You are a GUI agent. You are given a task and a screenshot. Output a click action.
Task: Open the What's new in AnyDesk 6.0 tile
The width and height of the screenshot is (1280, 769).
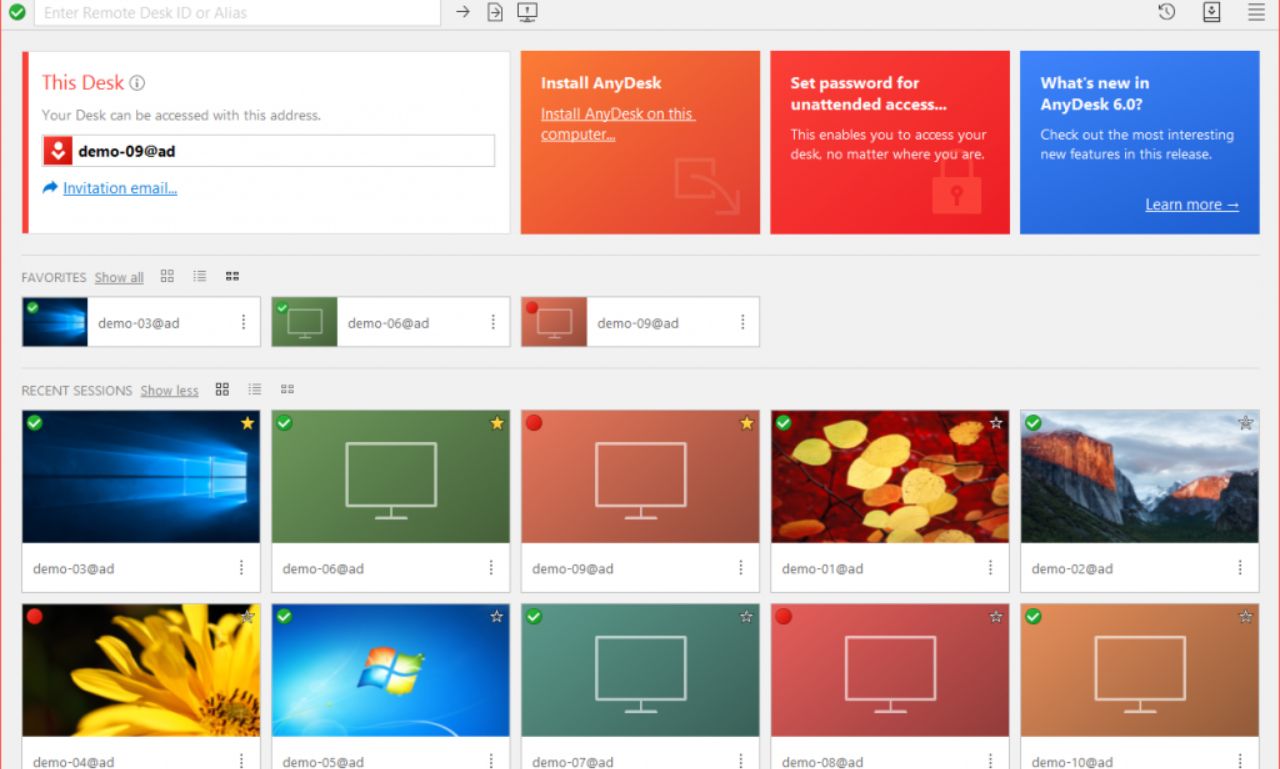click(x=1139, y=142)
